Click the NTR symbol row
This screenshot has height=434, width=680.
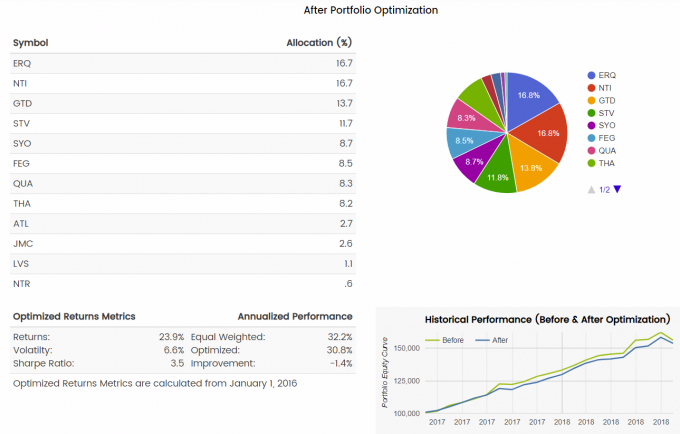coord(183,284)
